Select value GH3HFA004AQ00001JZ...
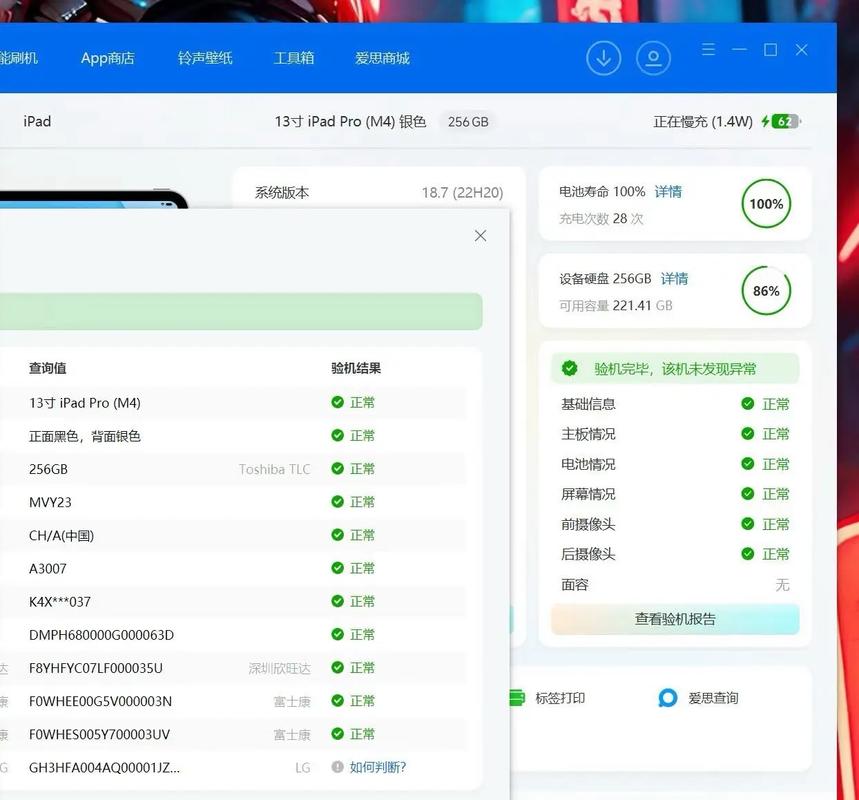Screen dimensions: 859x800 (x=104, y=768)
